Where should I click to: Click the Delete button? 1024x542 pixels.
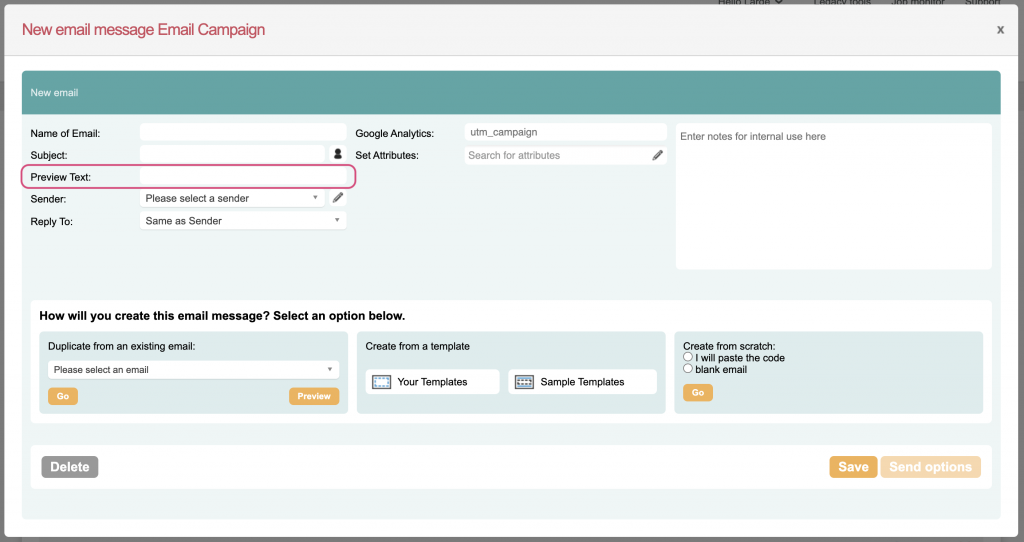[x=70, y=467]
